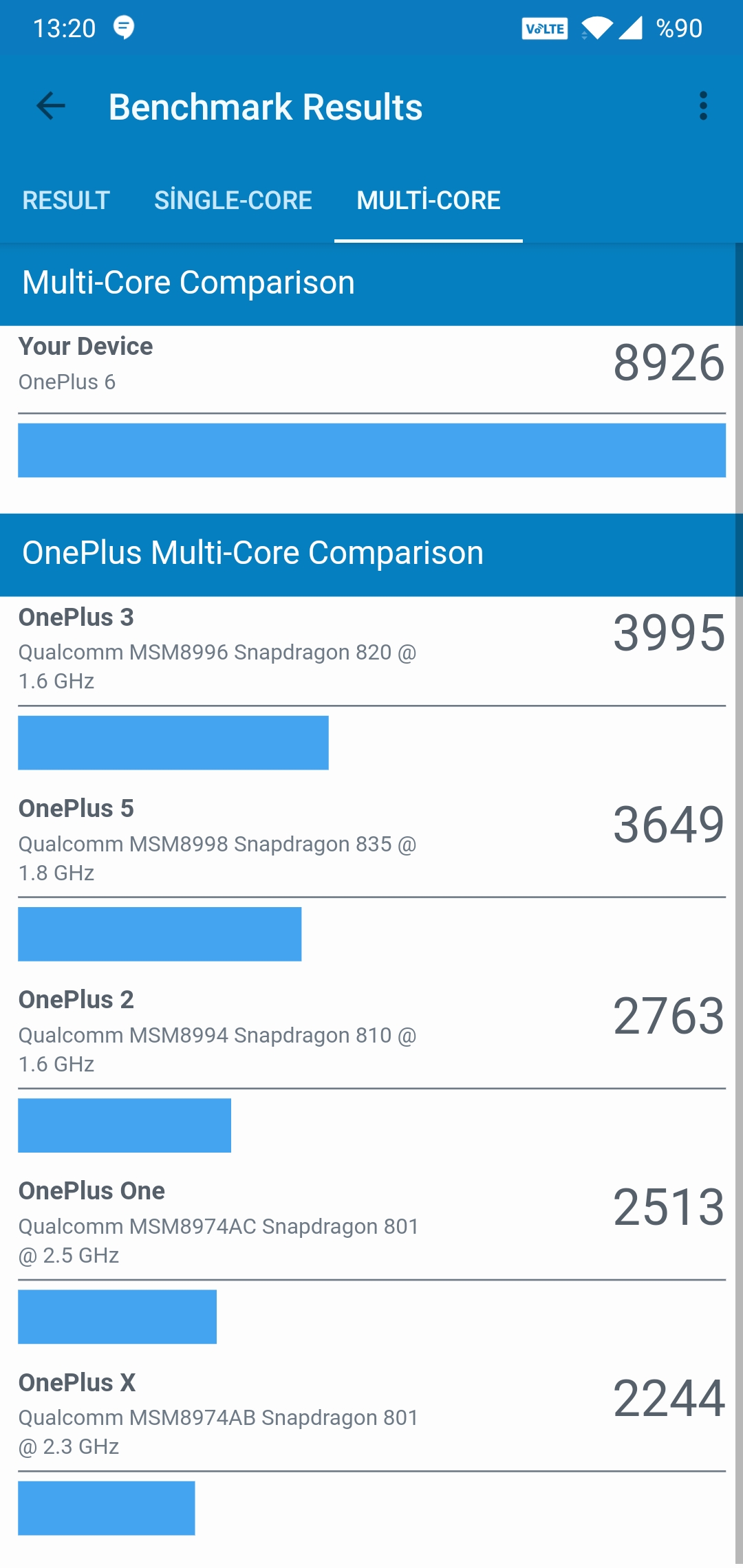The width and height of the screenshot is (743, 1568).
Task: Open the three-dot overflow menu
Action: 702,106
